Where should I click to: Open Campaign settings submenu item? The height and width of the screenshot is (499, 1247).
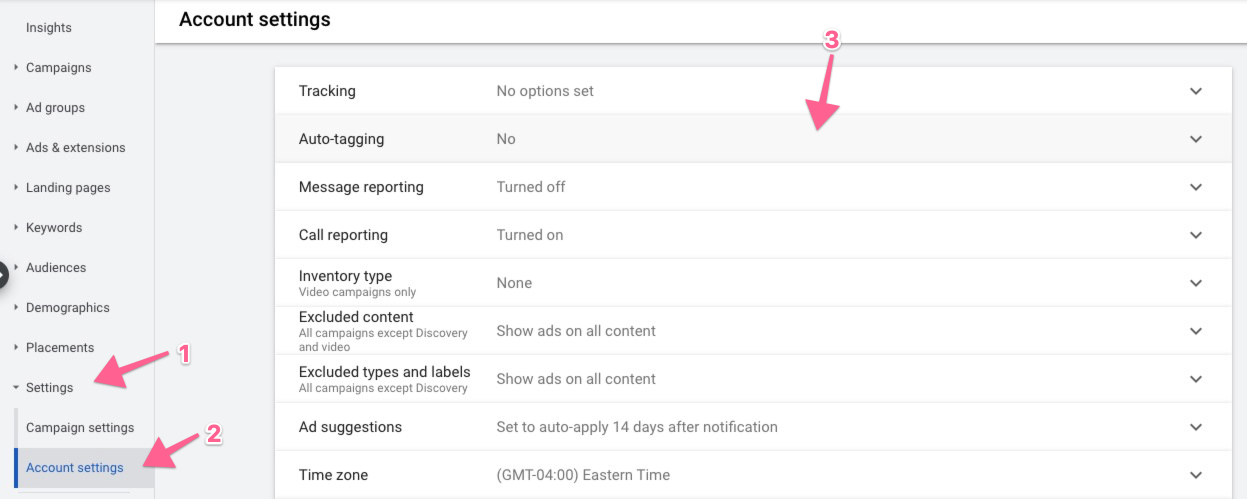[x=80, y=428]
